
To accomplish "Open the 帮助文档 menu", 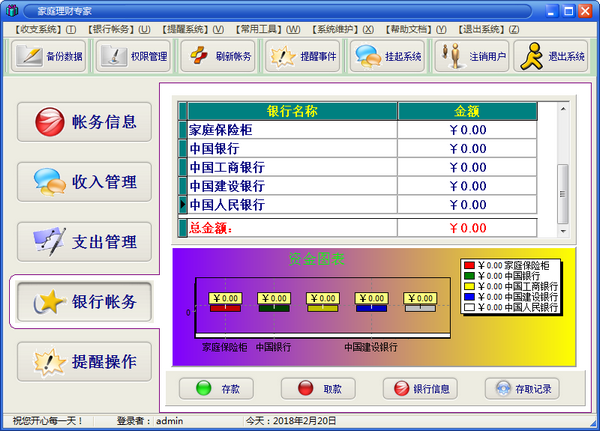I will click(412, 30).
